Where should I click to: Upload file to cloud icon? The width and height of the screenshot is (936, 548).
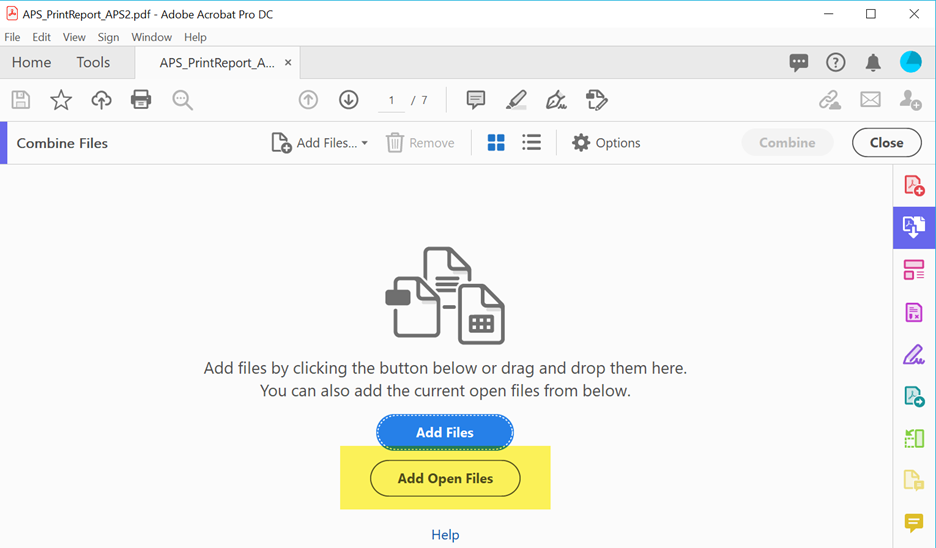pyautogui.click(x=101, y=100)
